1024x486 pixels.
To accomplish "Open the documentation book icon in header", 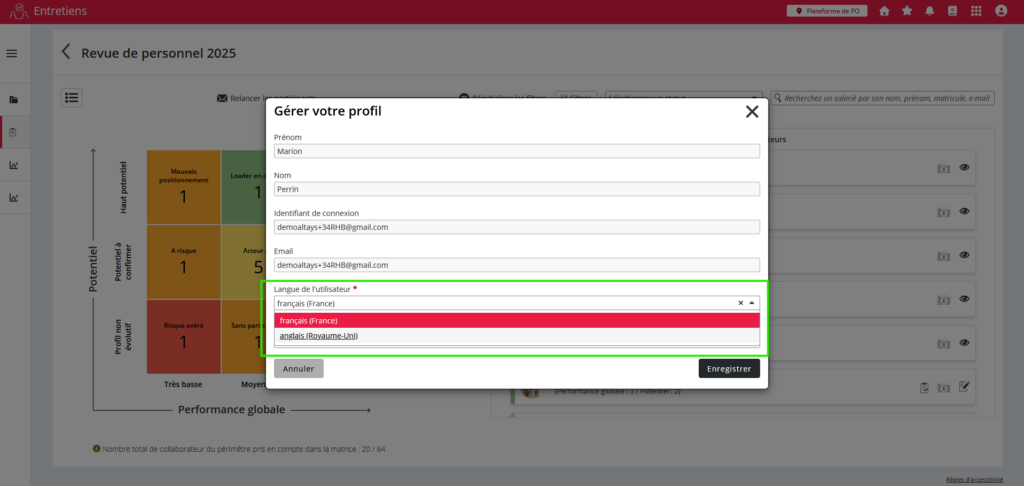I will (953, 11).
